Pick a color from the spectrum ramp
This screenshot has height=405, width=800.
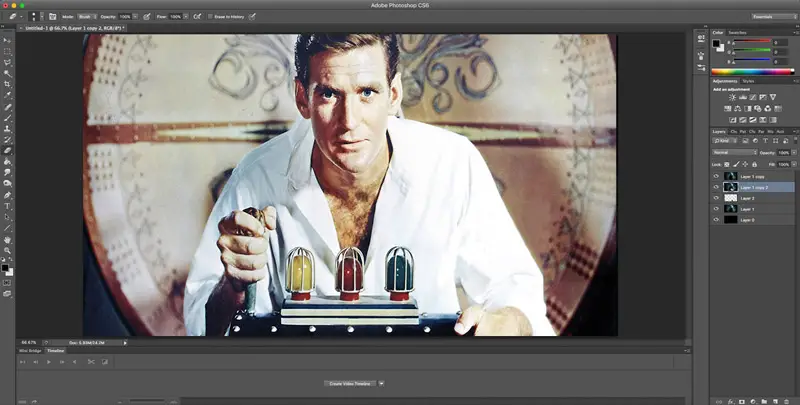[x=753, y=72]
